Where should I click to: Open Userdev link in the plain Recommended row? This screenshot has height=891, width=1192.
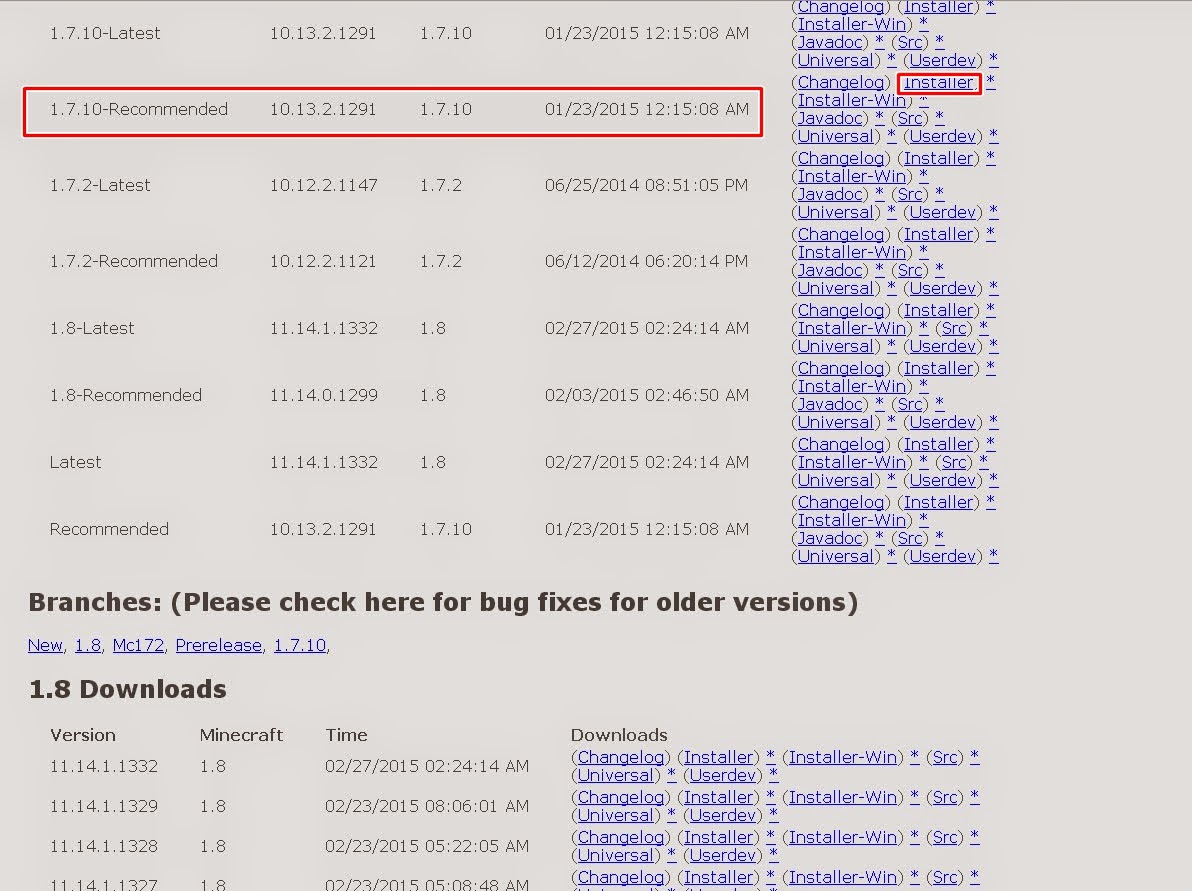click(x=943, y=556)
